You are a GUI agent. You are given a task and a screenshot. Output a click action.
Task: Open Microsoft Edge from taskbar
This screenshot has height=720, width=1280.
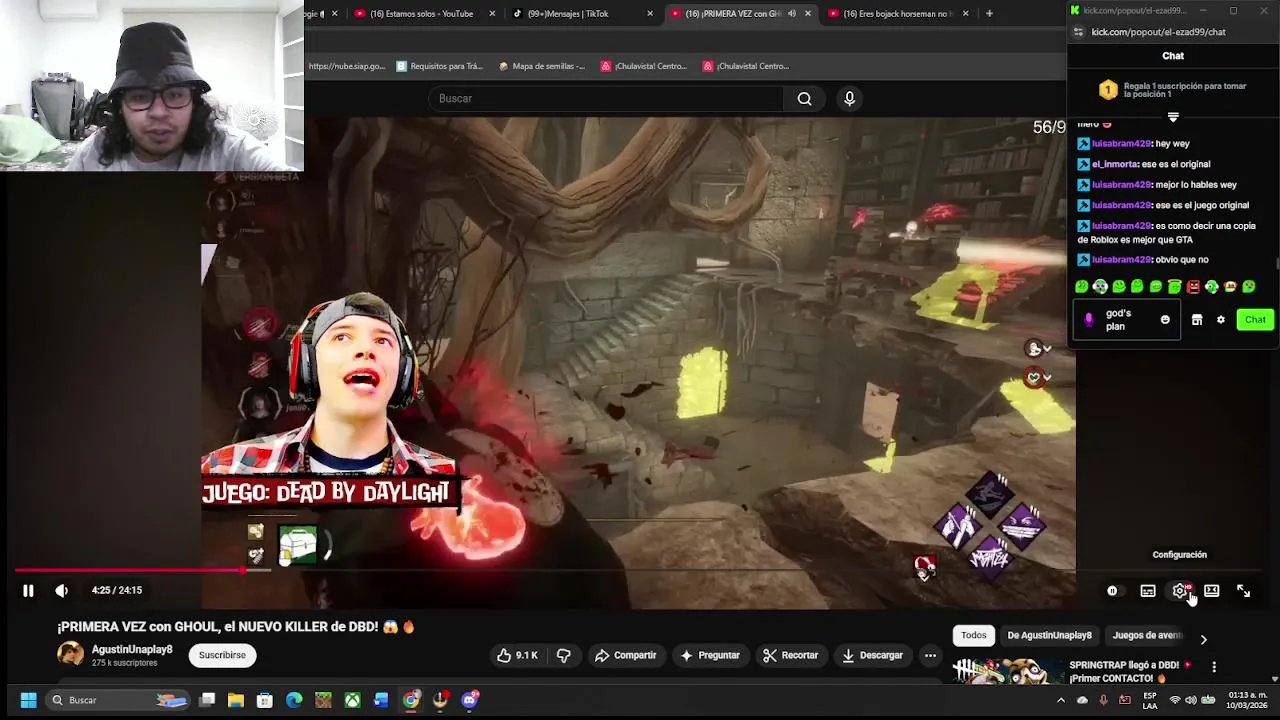point(294,700)
